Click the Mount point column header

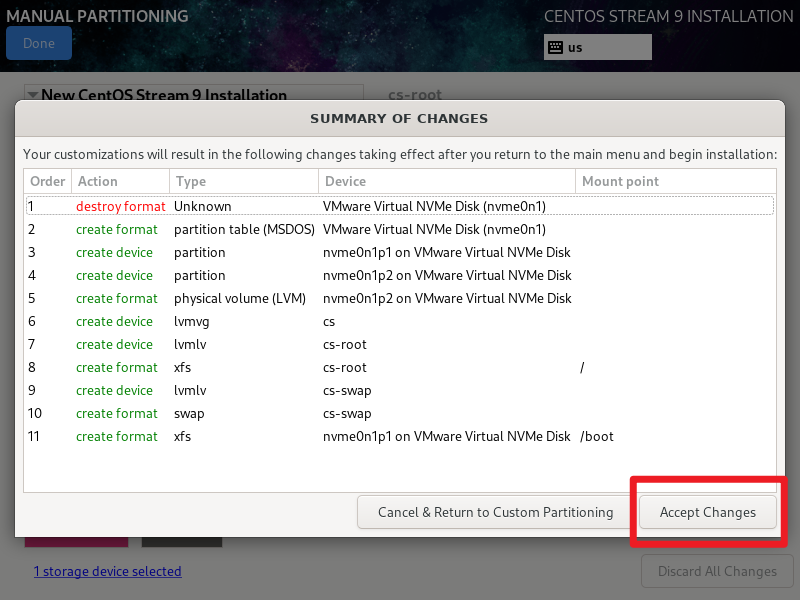[676, 182]
